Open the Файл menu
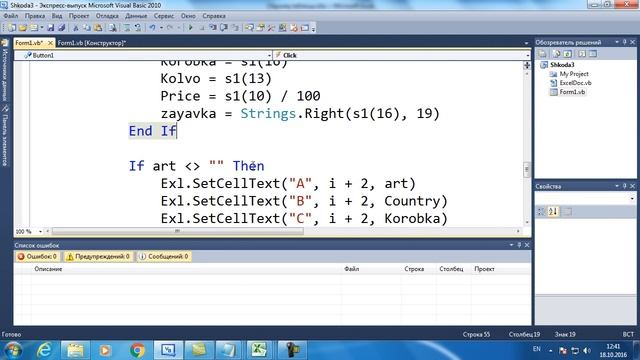Image resolution: width=640 pixels, height=360 pixels. [11, 16]
